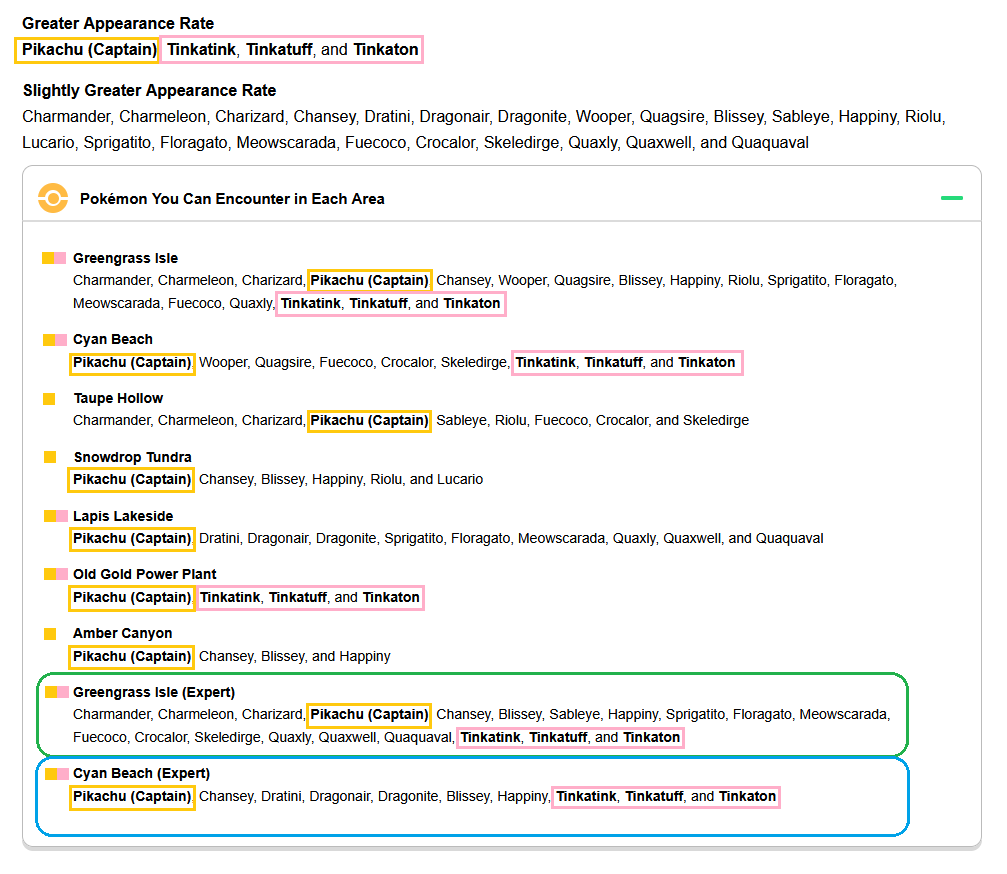
Task: Click the Taupe Hollow area title
Action: click(118, 398)
